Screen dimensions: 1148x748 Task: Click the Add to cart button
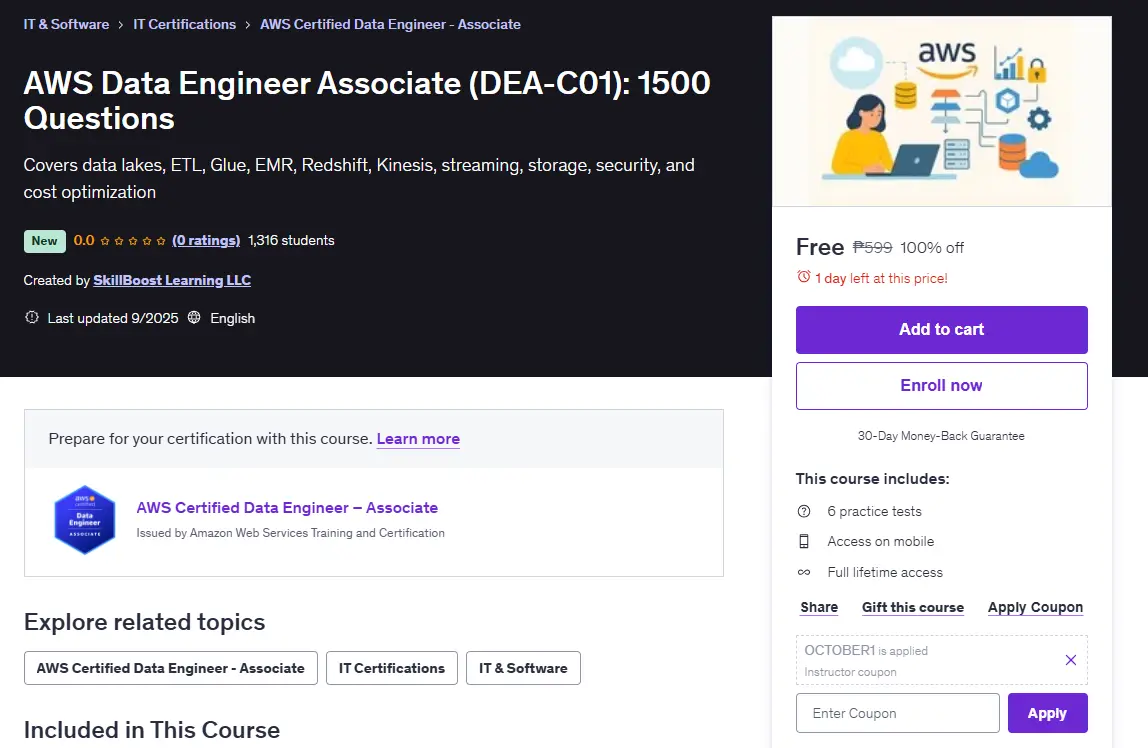click(x=942, y=329)
